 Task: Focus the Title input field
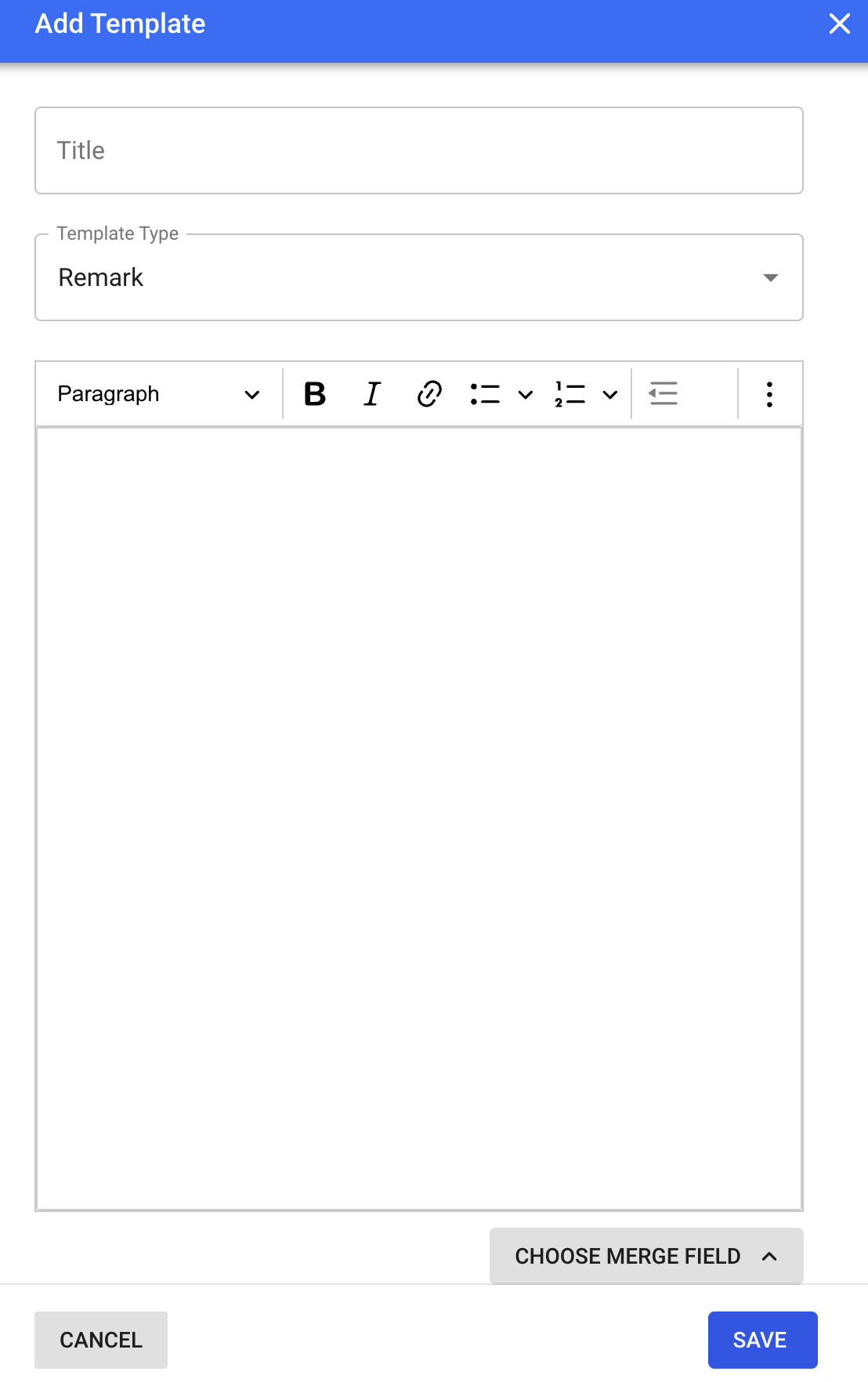click(x=419, y=150)
